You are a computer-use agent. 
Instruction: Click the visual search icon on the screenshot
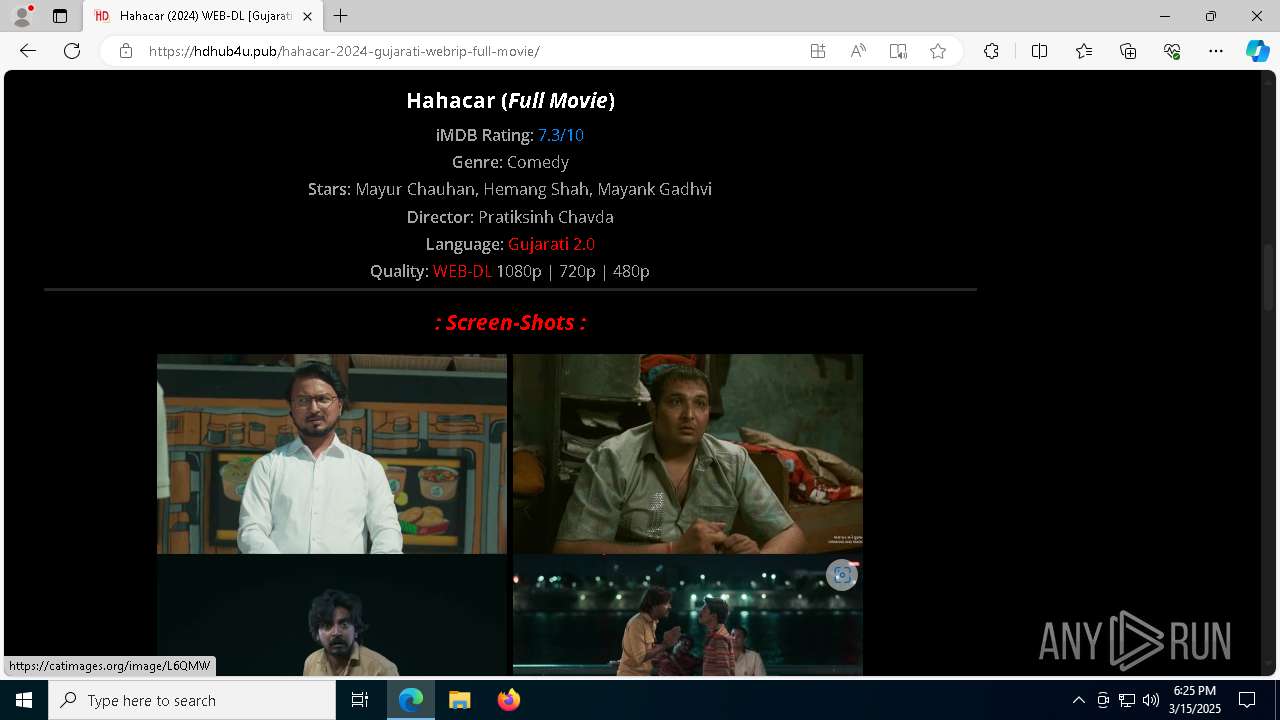tap(842, 575)
